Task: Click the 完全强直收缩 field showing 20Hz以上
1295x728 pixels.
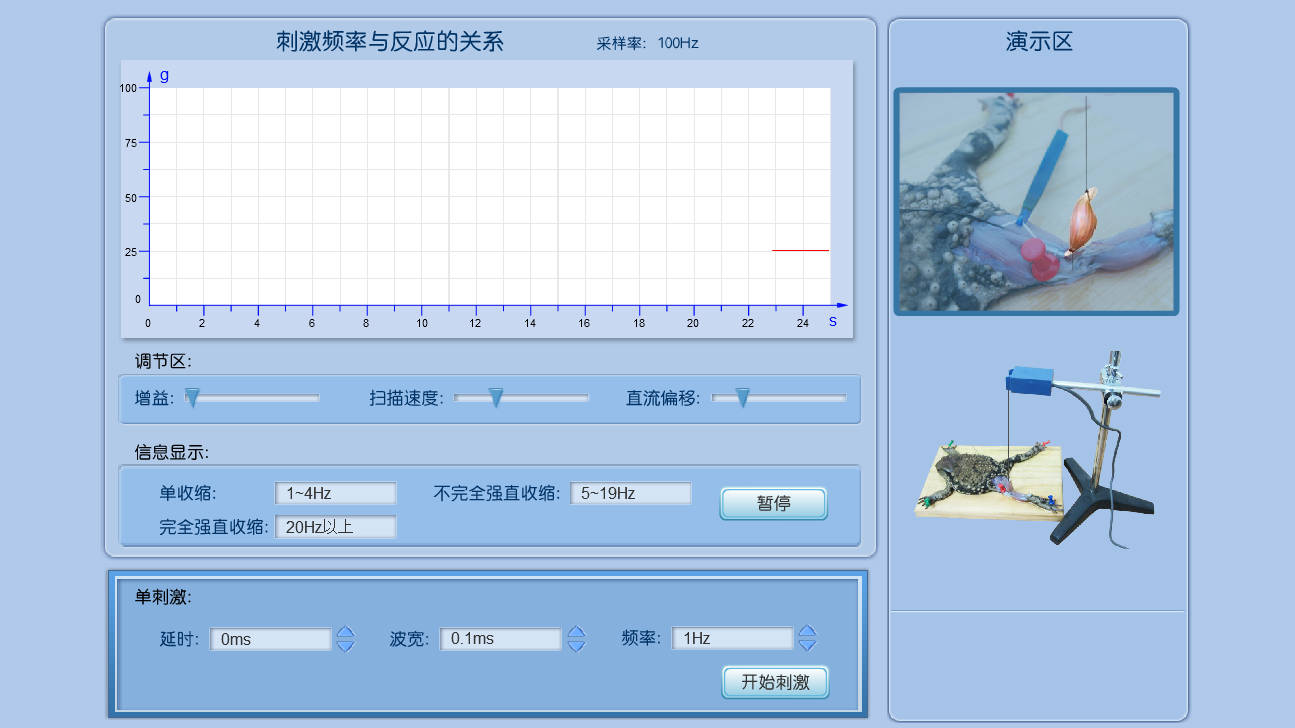Action: pyautogui.click(x=335, y=527)
